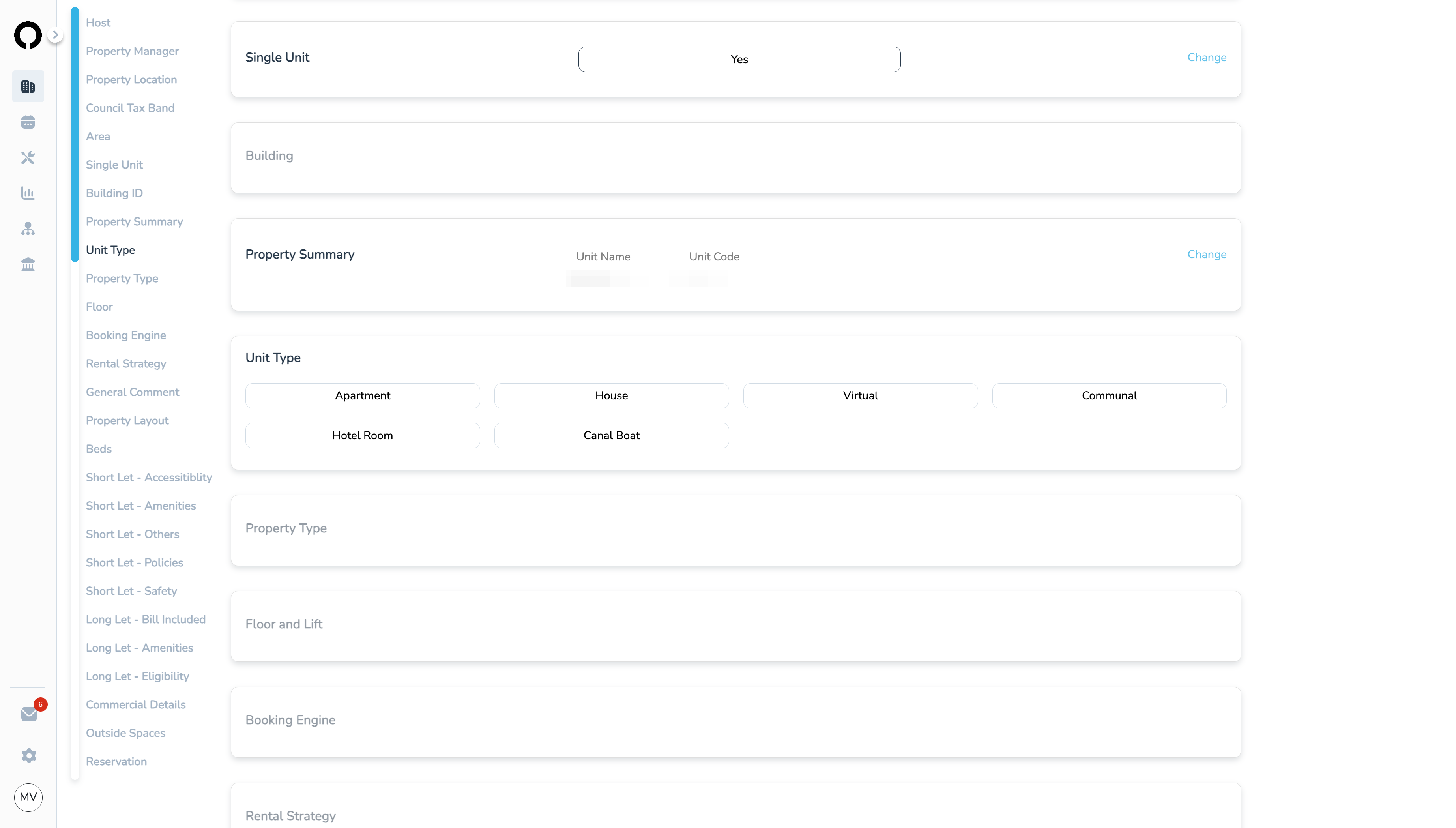Image resolution: width=1456 pixels, height=828 pixels.
Task: Jump to Area section
Action: pyautogui.click(x=98, y=137)
